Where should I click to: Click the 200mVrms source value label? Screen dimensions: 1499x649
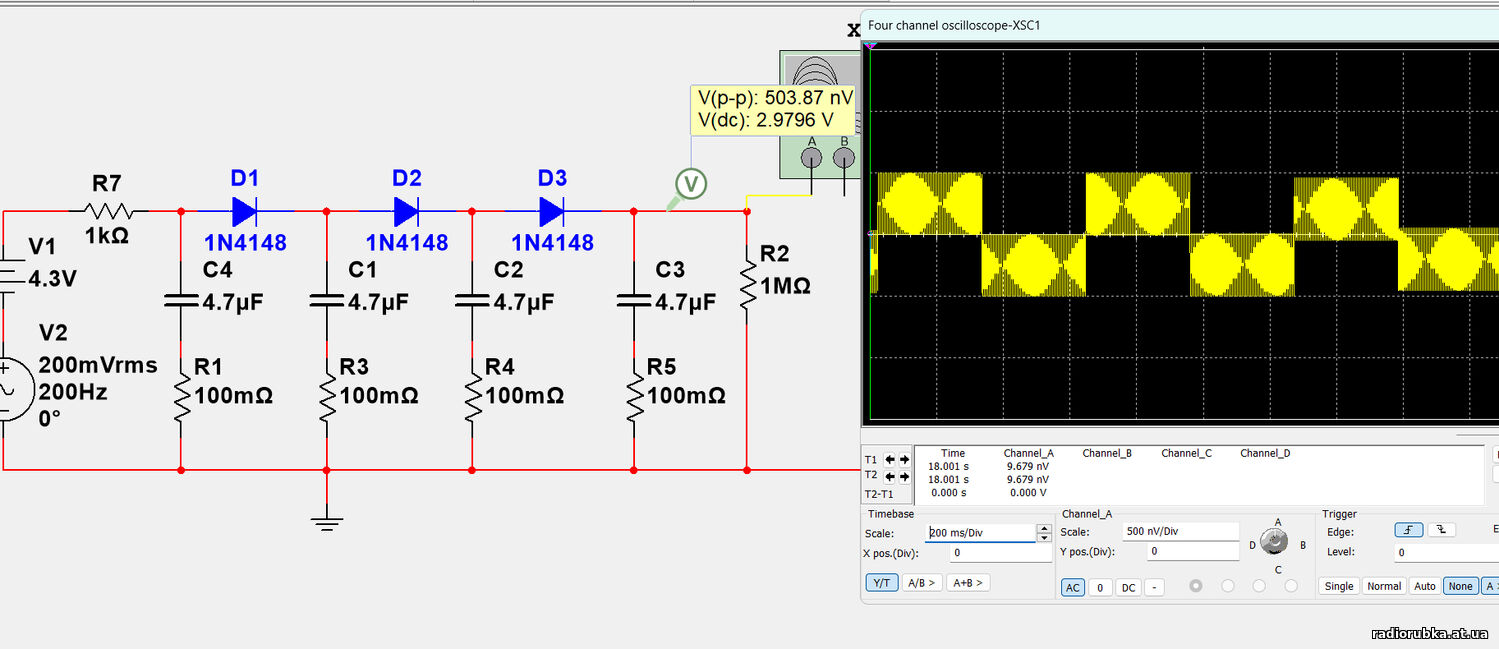[98, 365]
